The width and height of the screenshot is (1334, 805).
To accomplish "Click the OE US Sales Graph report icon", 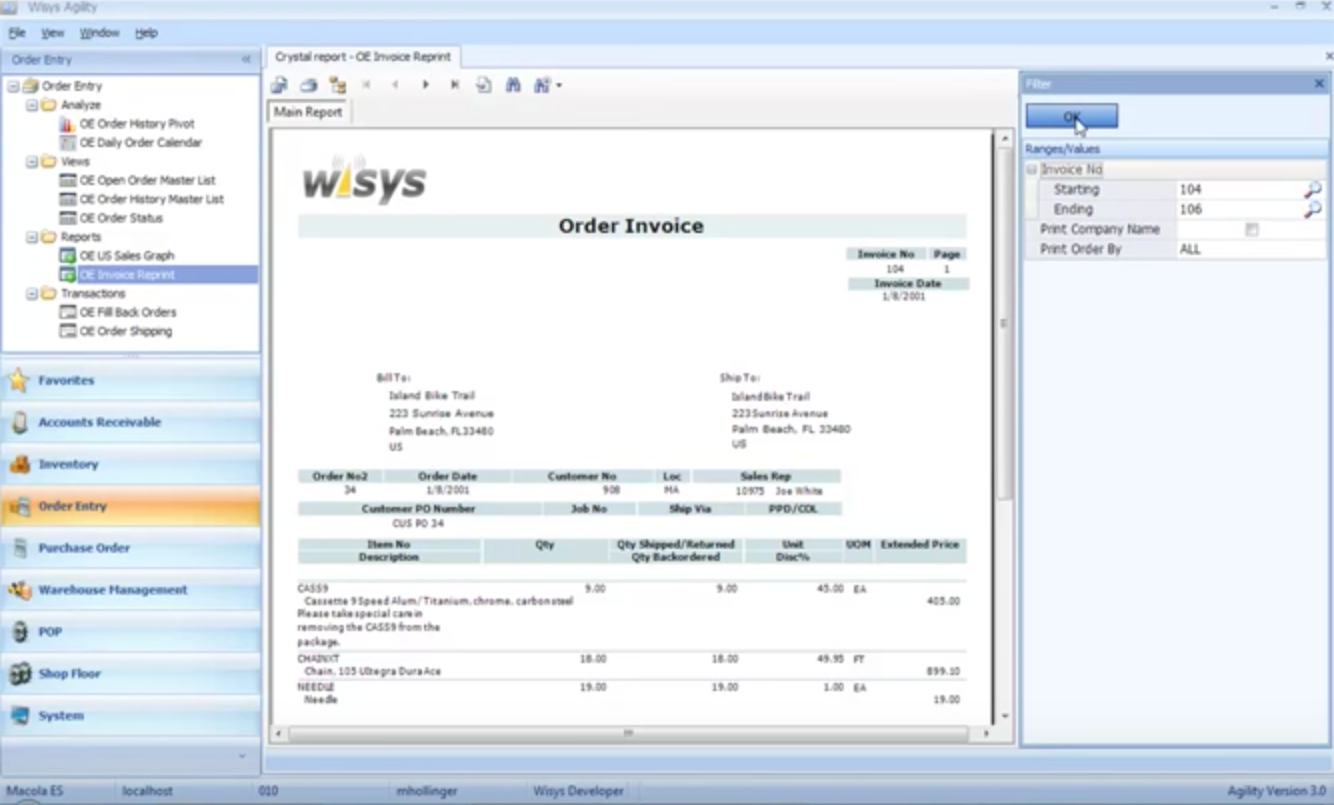I will point(67,256).
